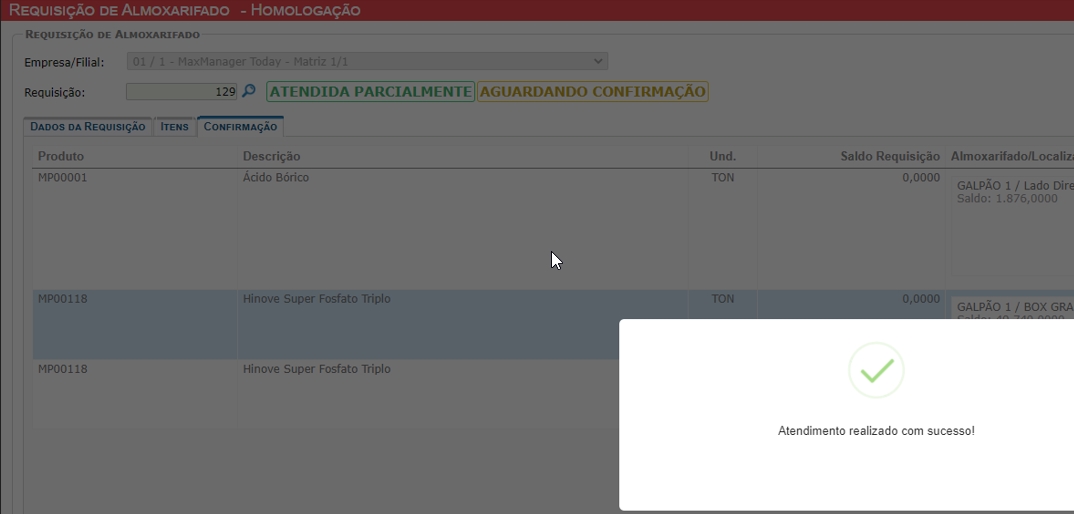
Task: Click the Descrição column header
Action: click(271, 157)
